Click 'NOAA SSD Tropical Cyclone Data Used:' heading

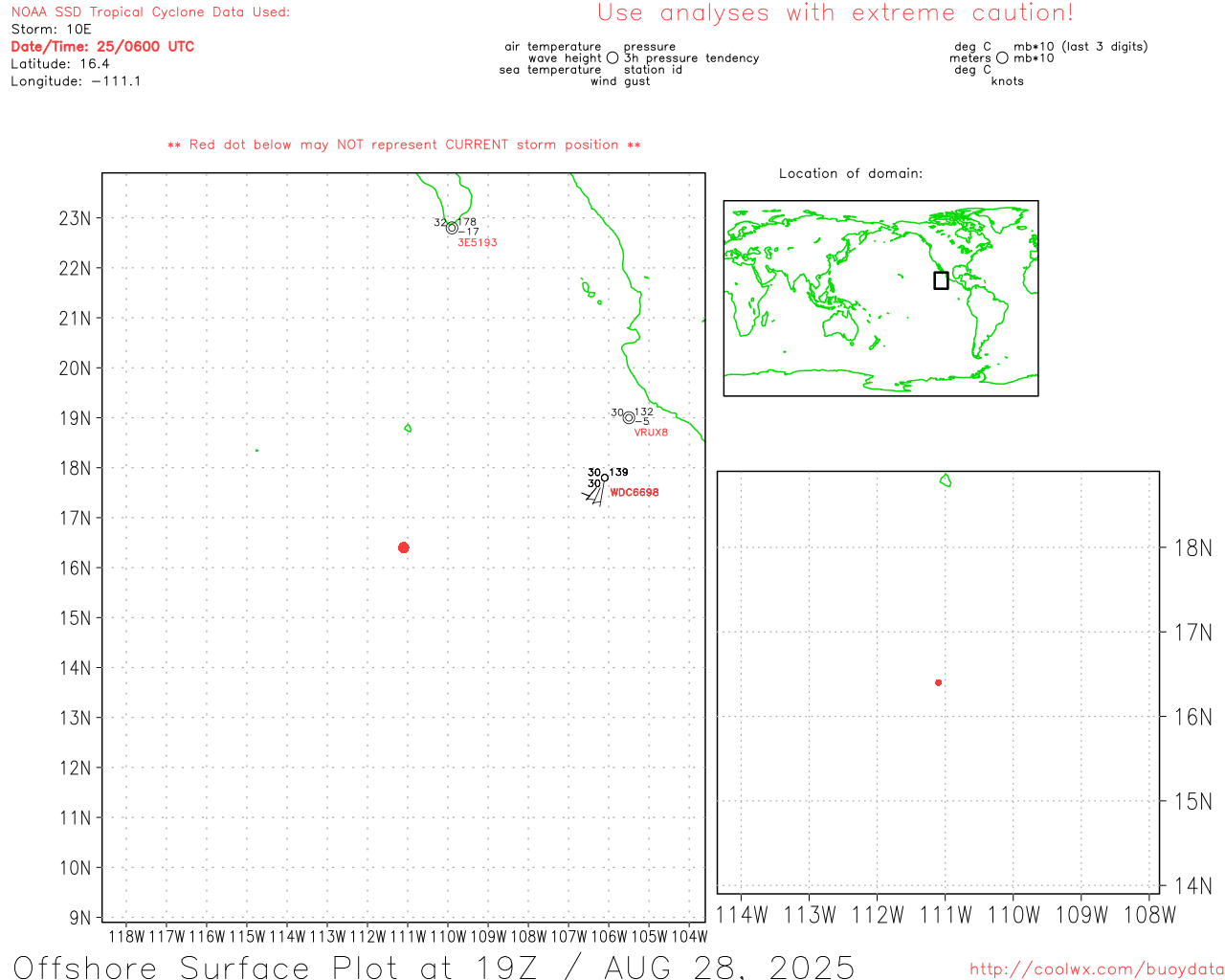pyautogui.click(x=150, y=12)
